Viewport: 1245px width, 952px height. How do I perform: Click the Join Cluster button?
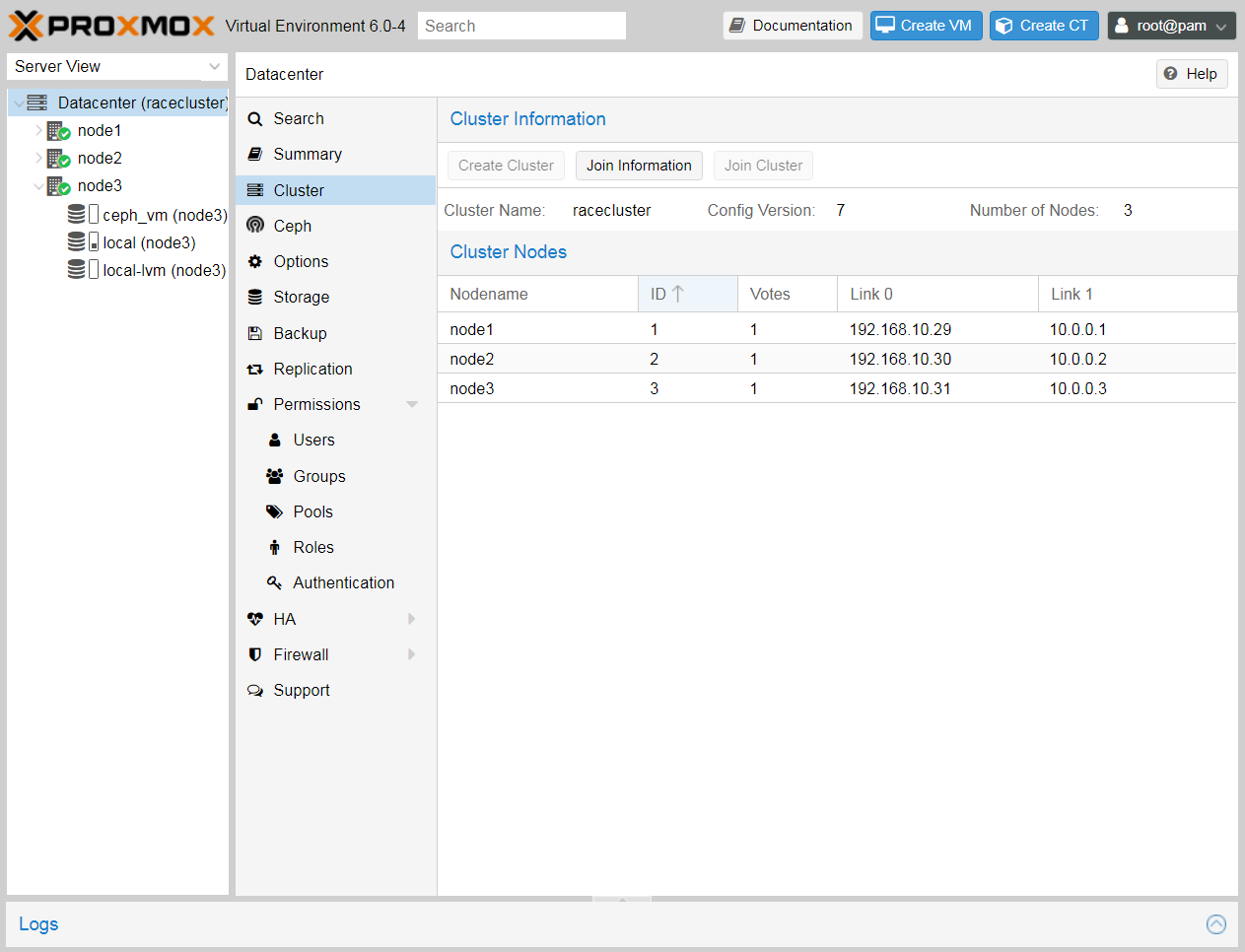tap(763, 166)
